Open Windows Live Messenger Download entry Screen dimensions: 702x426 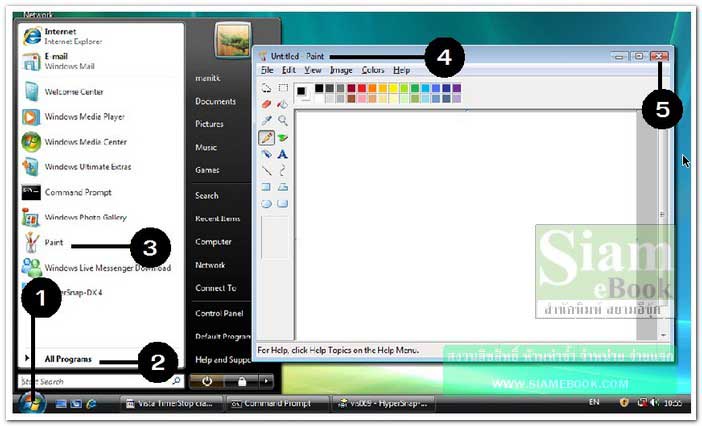[x=97, y=268]
